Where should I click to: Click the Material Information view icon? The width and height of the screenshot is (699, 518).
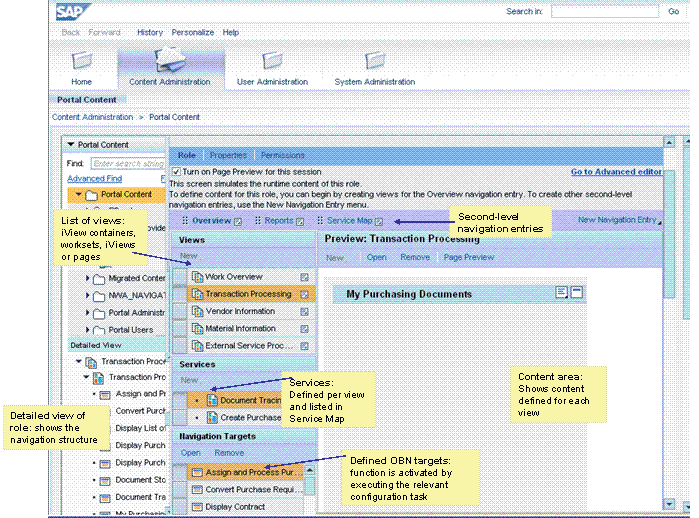pyautogui.click(x=197, y=329)
